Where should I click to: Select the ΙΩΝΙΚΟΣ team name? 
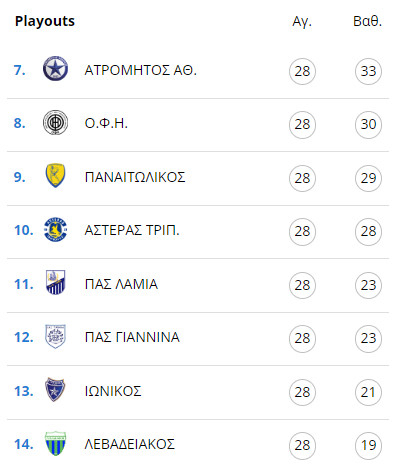pyautogui.click(x=113, y=391)
